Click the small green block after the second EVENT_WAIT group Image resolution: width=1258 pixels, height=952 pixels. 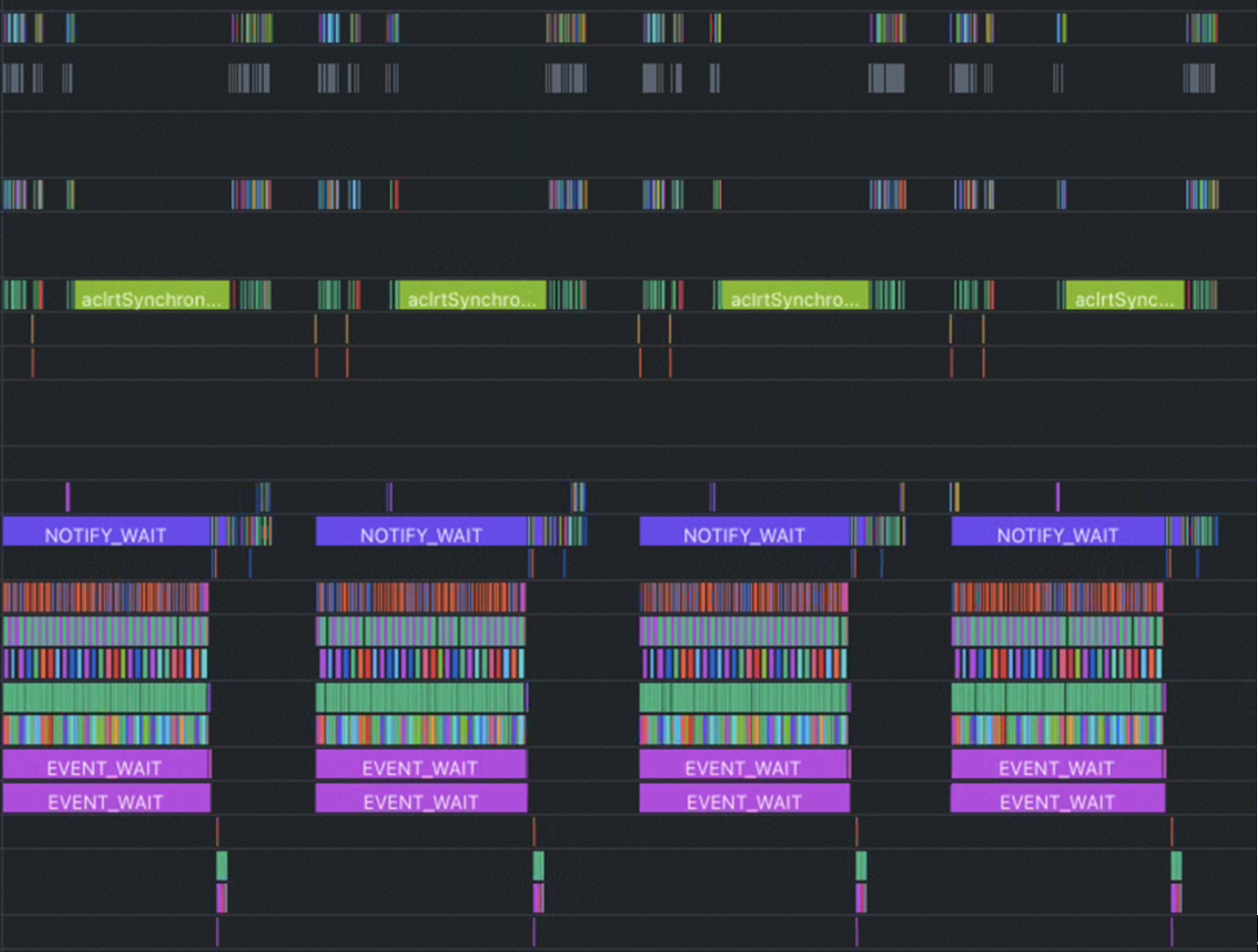[539, 866]
